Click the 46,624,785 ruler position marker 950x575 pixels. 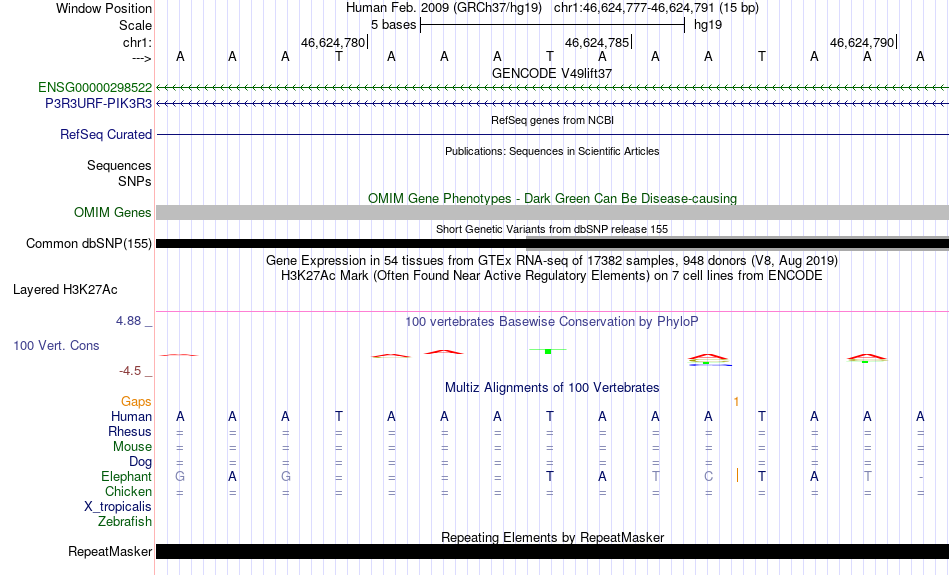(x=598, y=42)
